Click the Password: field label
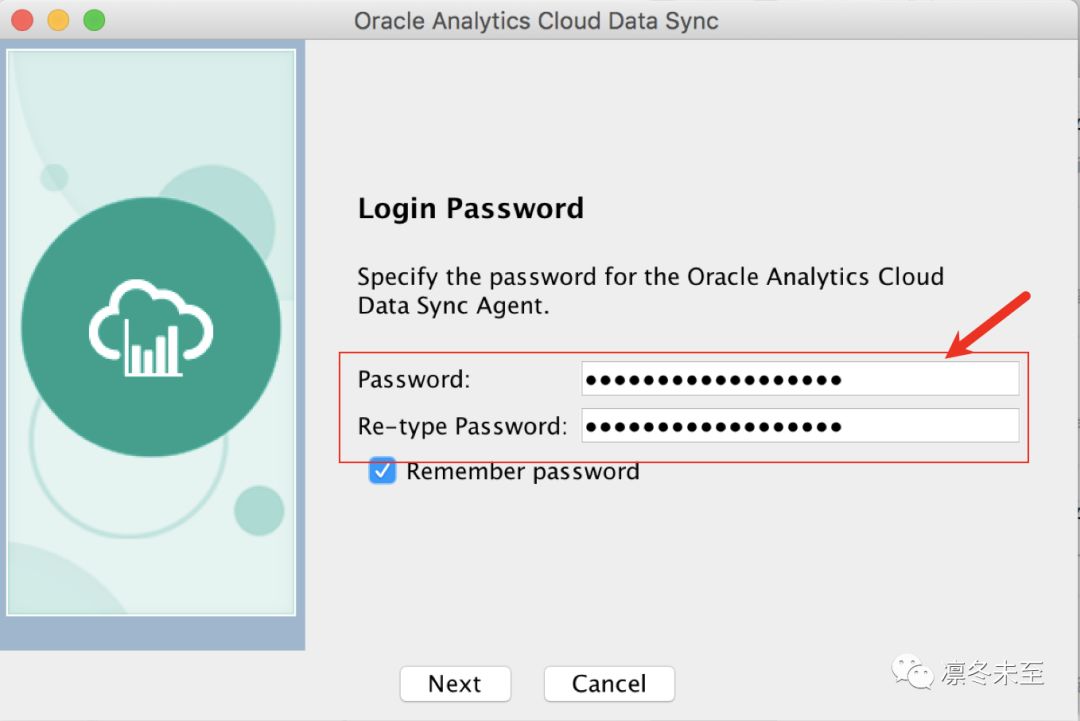Image resolution: width=1080 pixels, height=721 pixels. tap(414, 380)
